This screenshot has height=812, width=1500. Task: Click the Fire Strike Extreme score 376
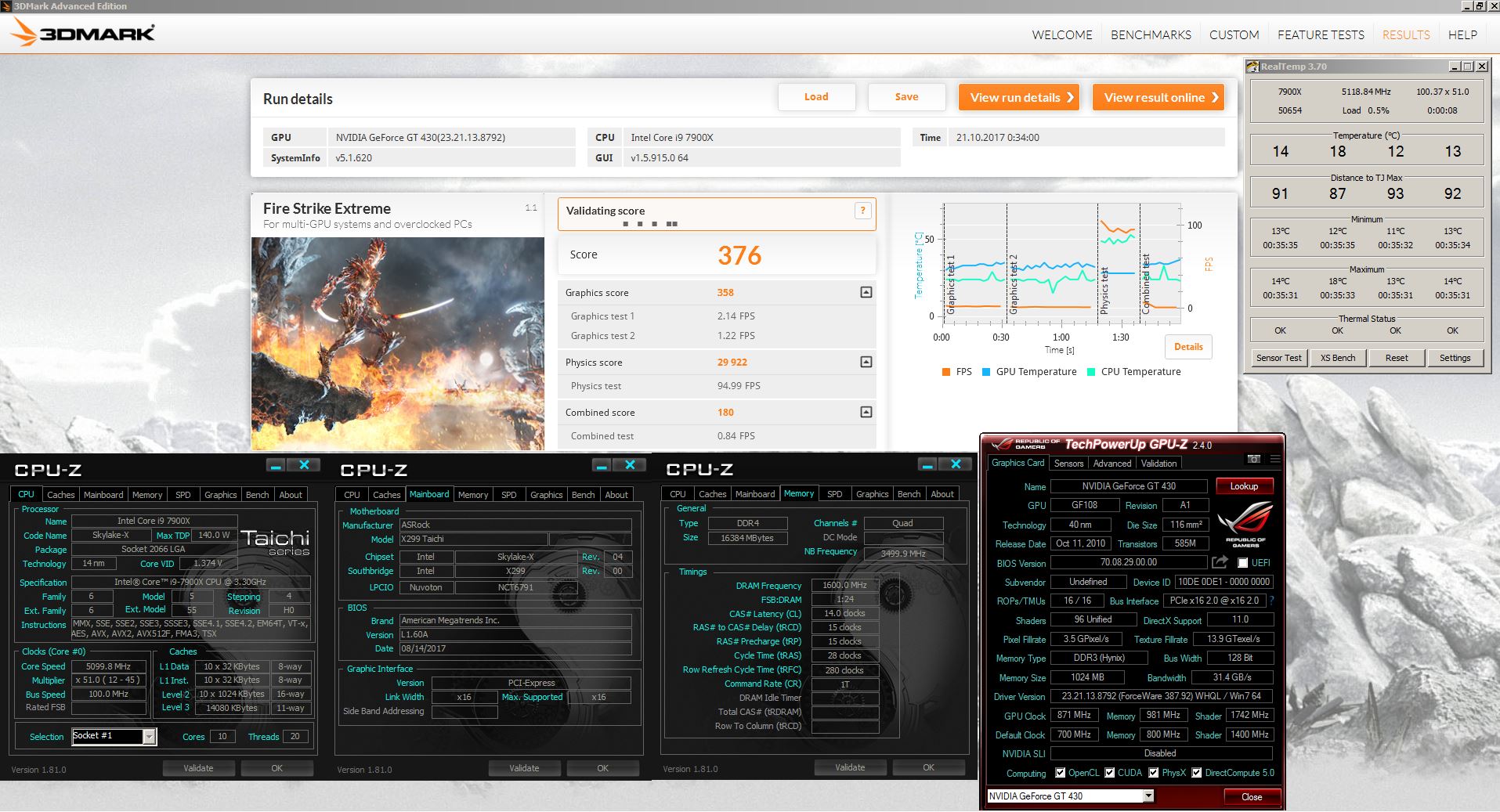coord(739,255)
